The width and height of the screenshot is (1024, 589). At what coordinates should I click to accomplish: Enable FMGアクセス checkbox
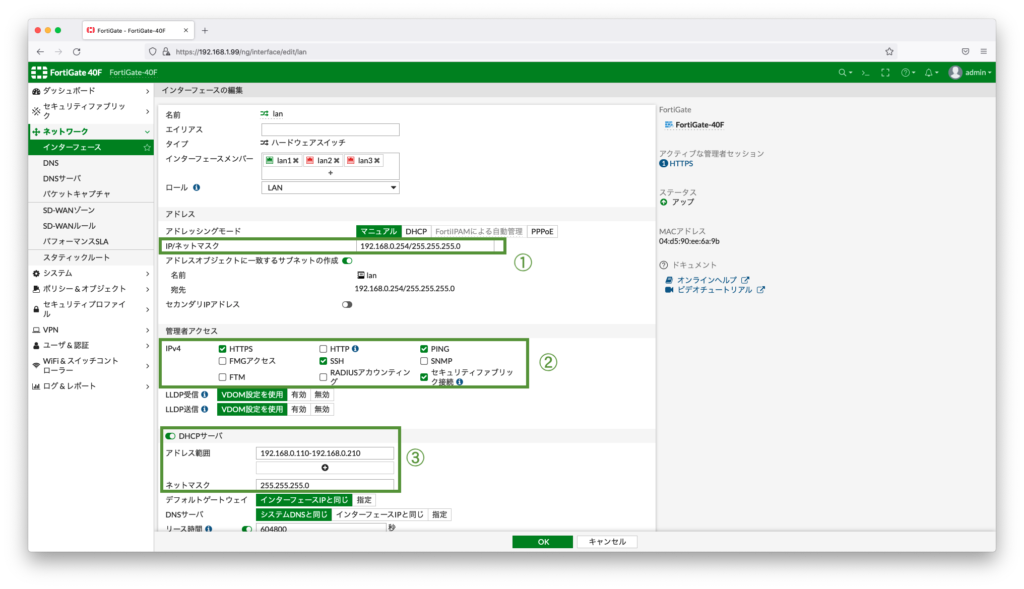pyautogui.click(x=223, y=361)
